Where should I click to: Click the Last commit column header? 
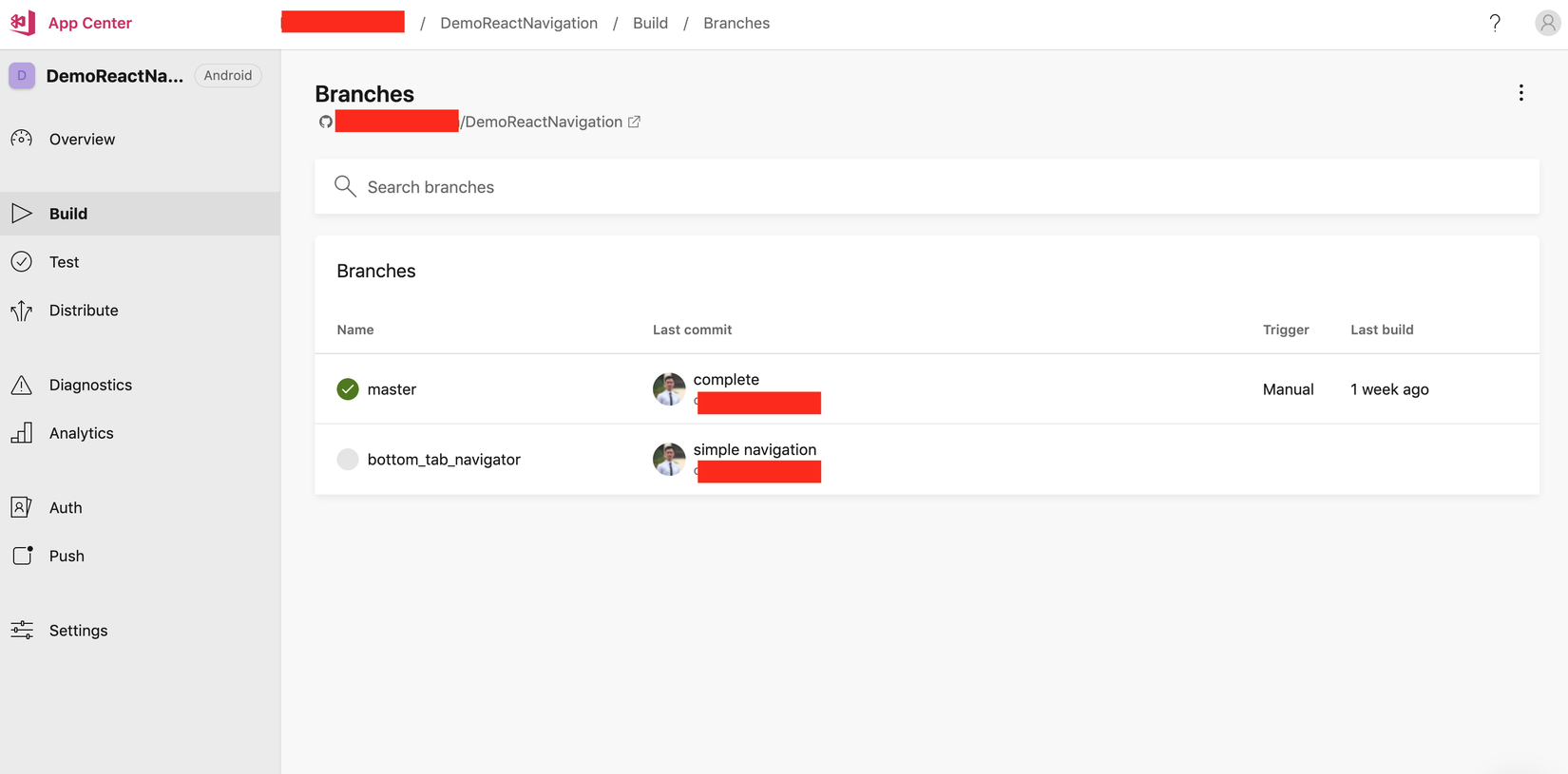pos(692,330)
